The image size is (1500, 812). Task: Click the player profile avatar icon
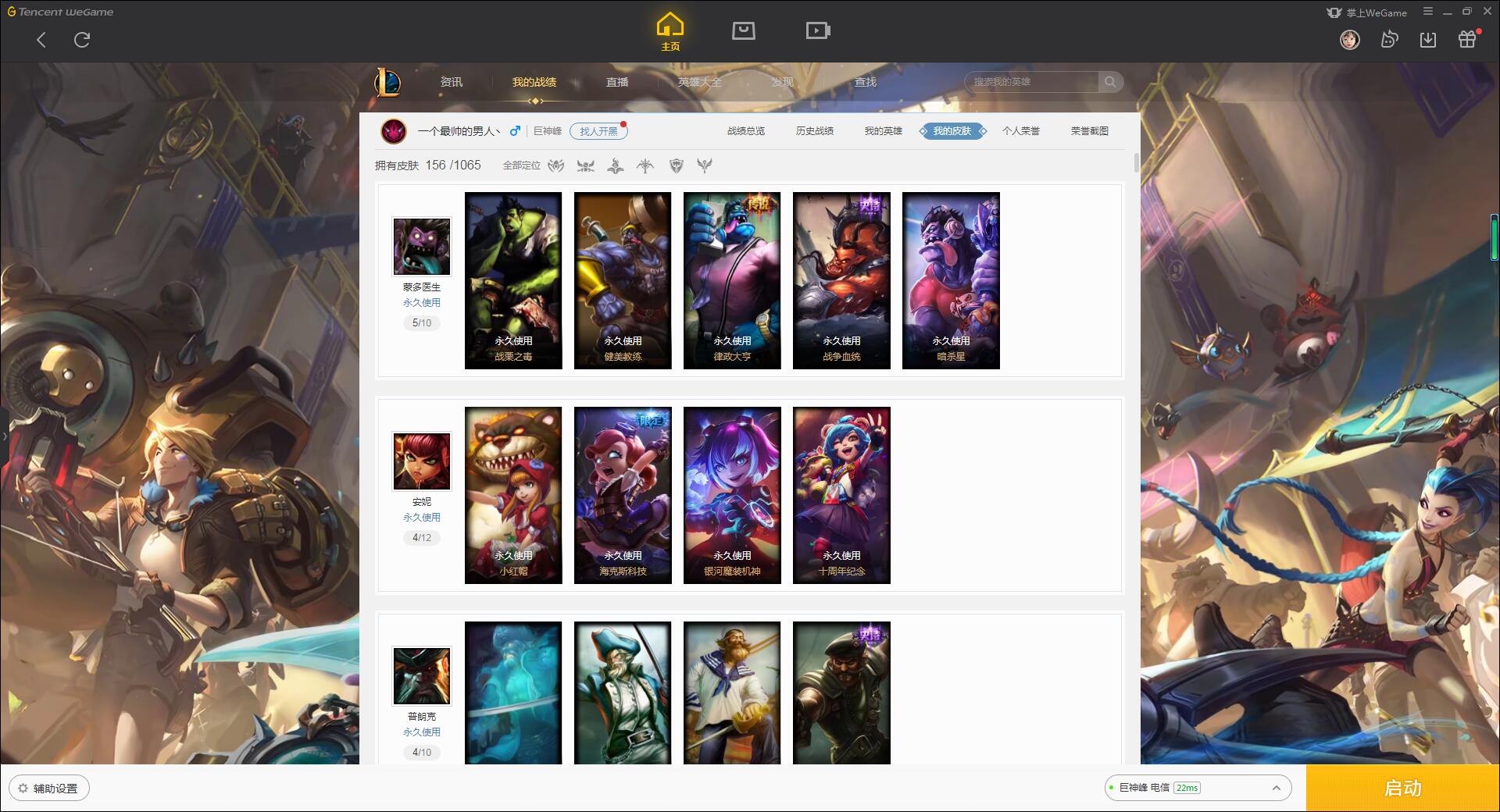pos(394,131)
